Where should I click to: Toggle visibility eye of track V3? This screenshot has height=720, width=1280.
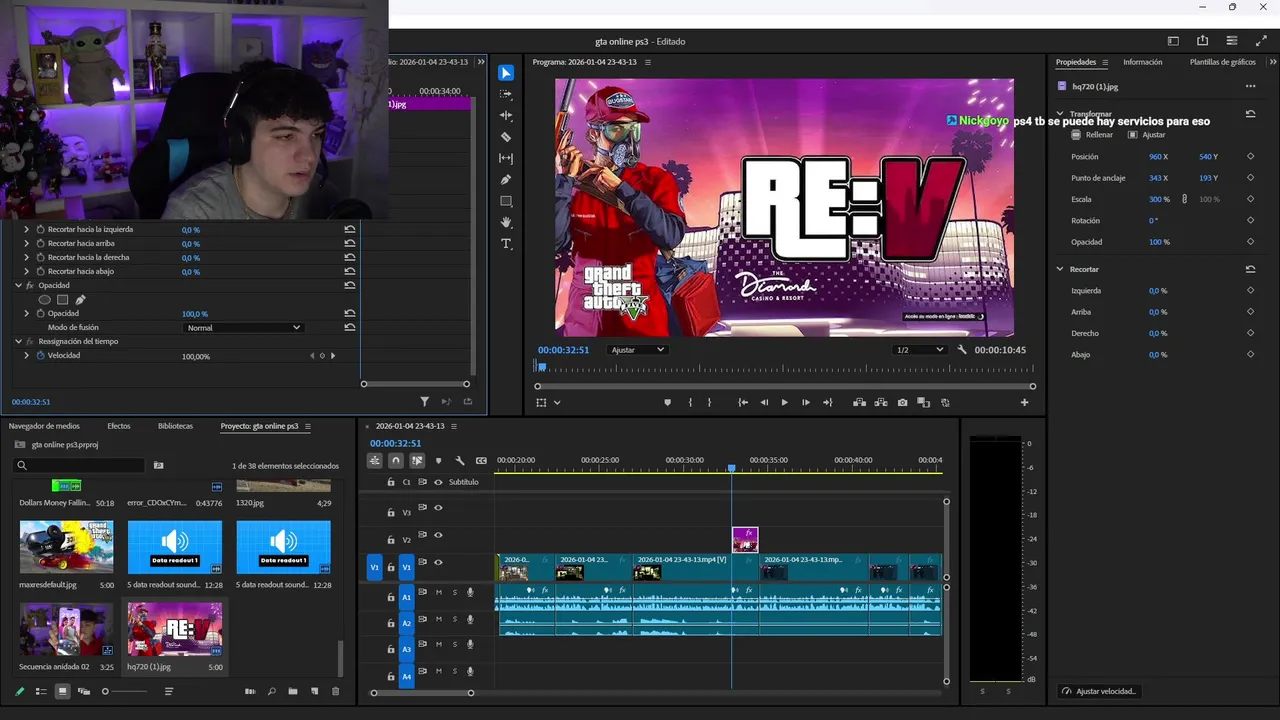[x=438, y=508]
